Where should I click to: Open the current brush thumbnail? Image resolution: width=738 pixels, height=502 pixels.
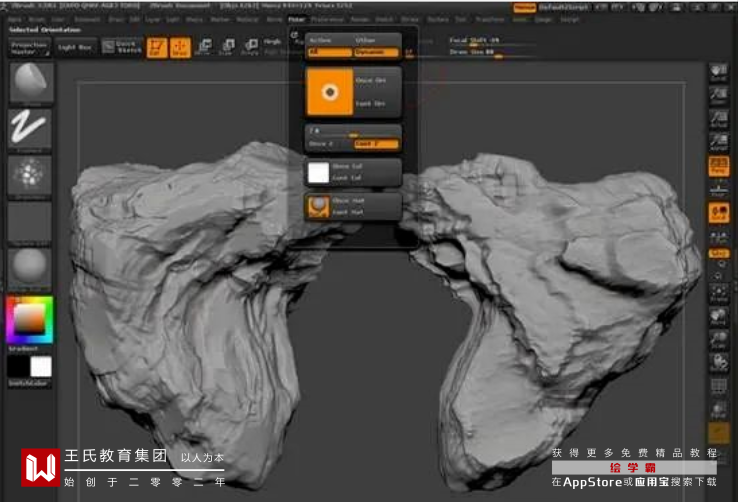[31, 83]
